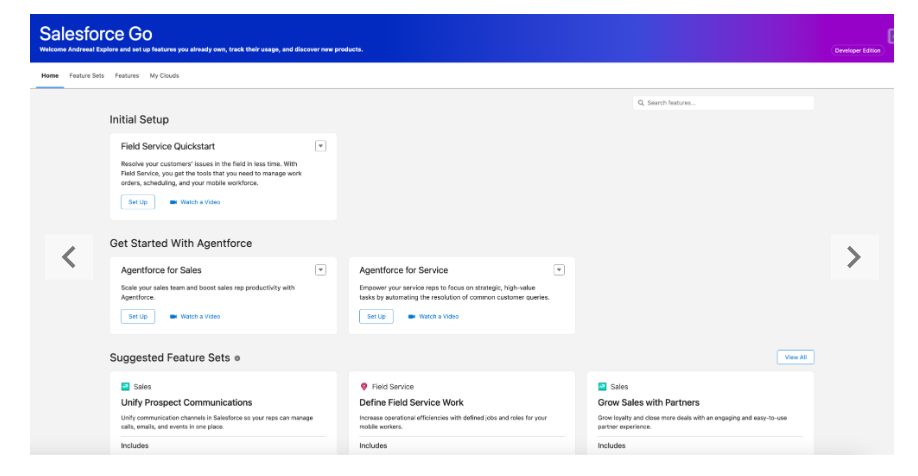Click the Sales icon on Unify Prospect Communications
The height and width of the screenshot is (476, 918).
[125, 386]
